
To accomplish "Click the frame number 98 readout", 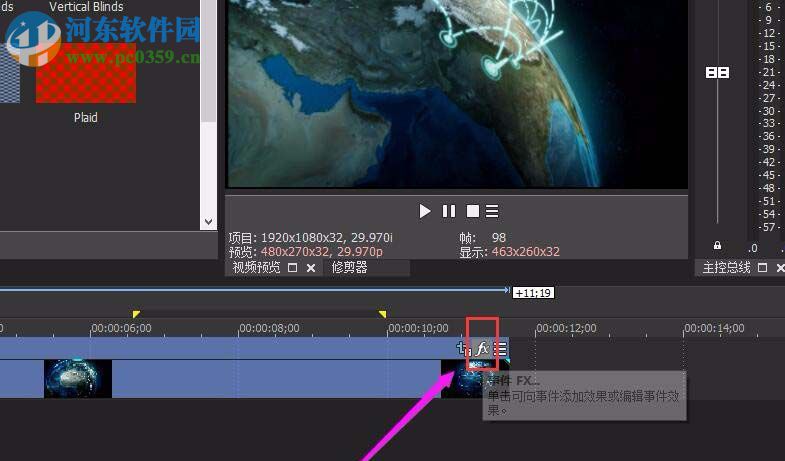I will point(499,238).
